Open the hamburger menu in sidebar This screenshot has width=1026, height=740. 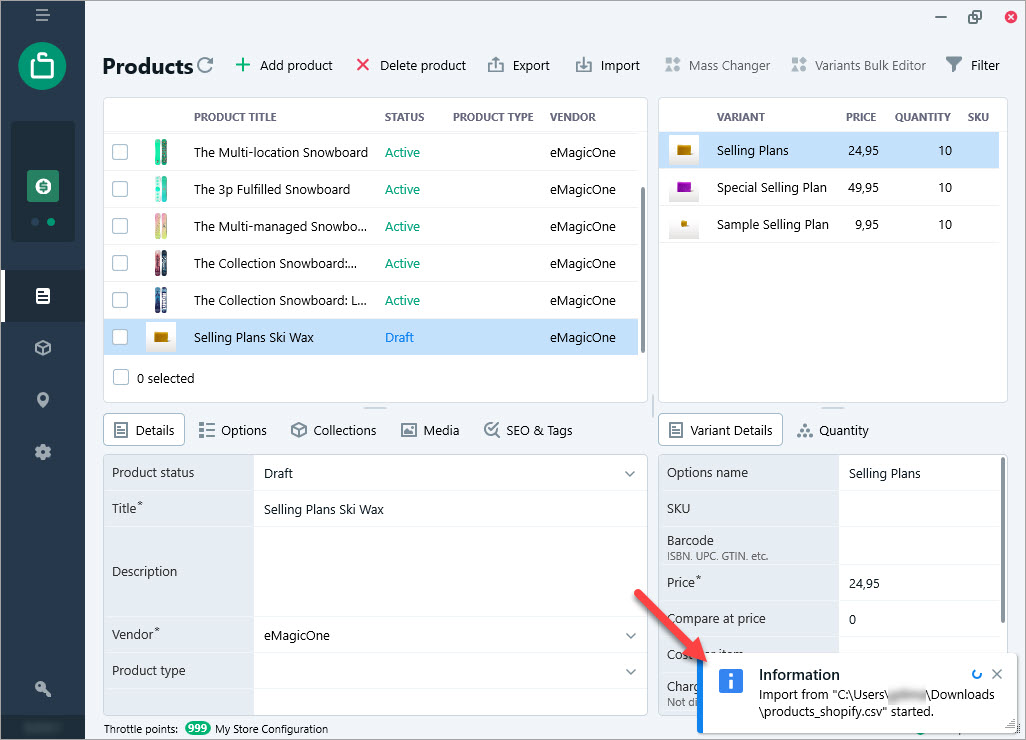(x=43, y=14)
